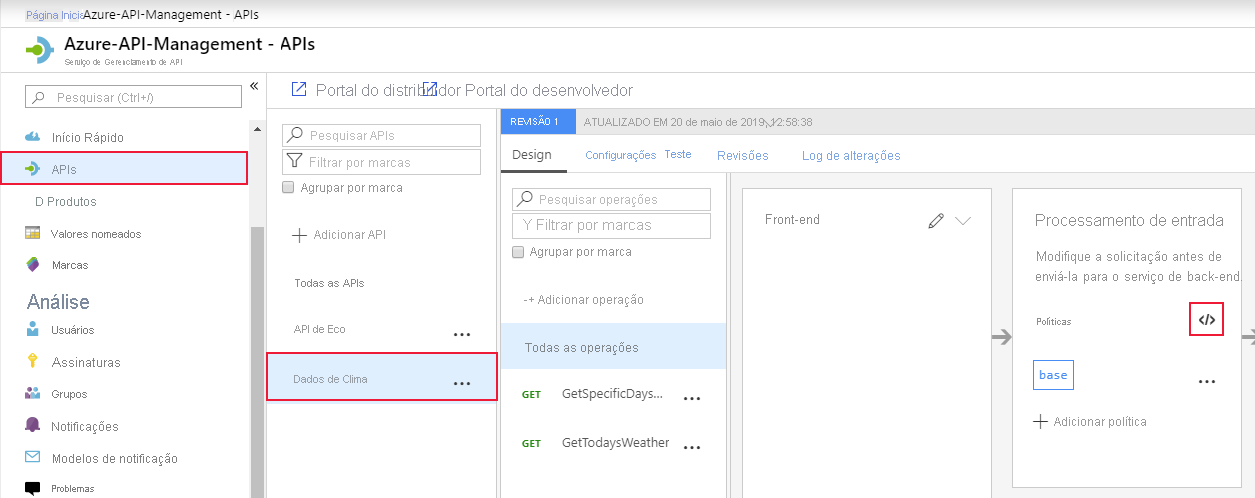Click Adicionar API
The width and height of the screenshot is (1255, 498).
point(349,235)
